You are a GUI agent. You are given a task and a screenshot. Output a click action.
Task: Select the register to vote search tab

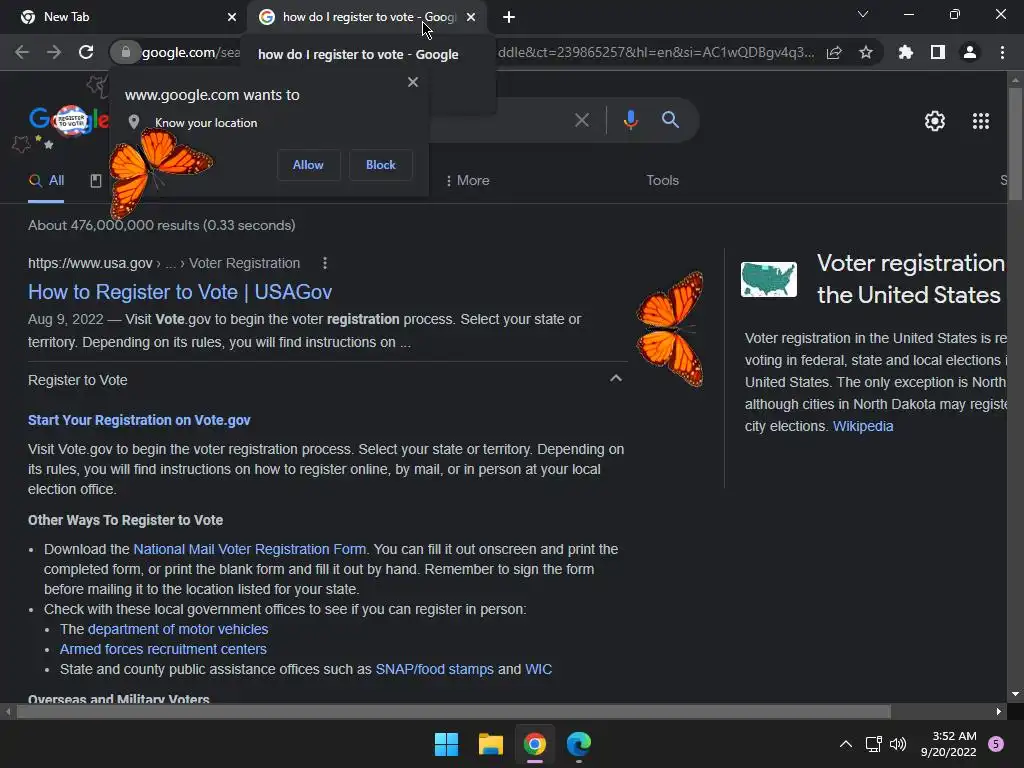(369, 17)
